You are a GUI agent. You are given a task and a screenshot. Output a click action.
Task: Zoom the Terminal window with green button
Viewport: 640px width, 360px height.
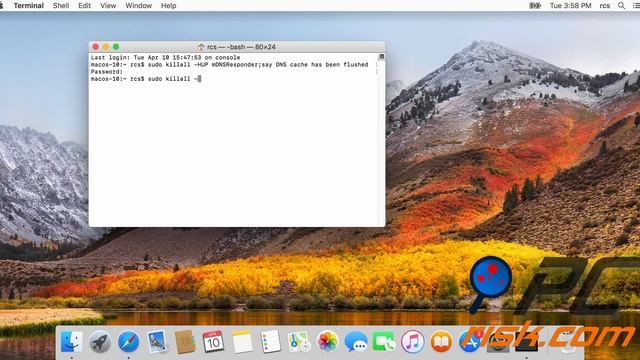pyautogui.click(x=116, y=47)
